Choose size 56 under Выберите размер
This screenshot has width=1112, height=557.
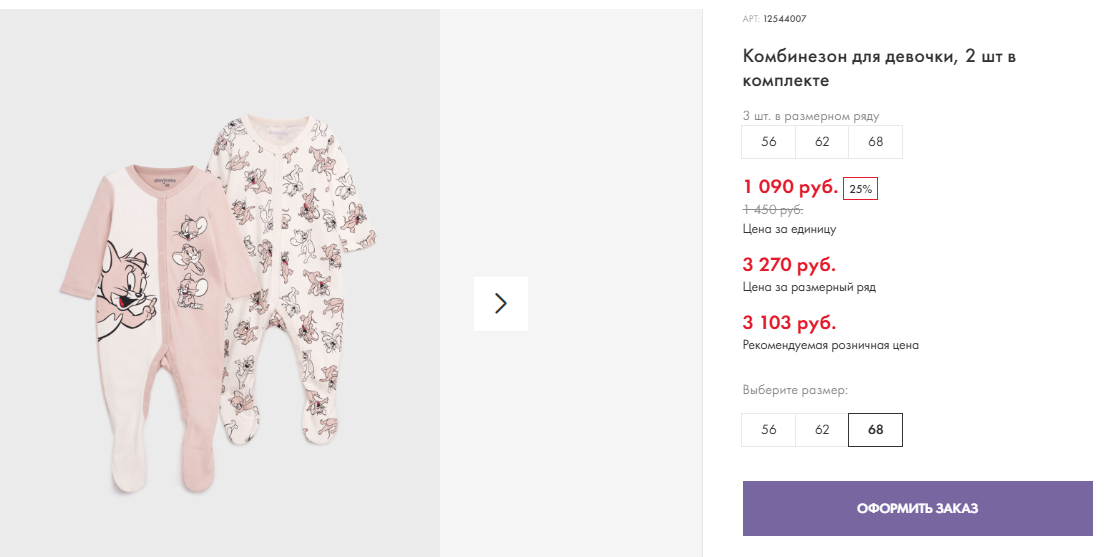pyautogui.click(x=768, y=430)
